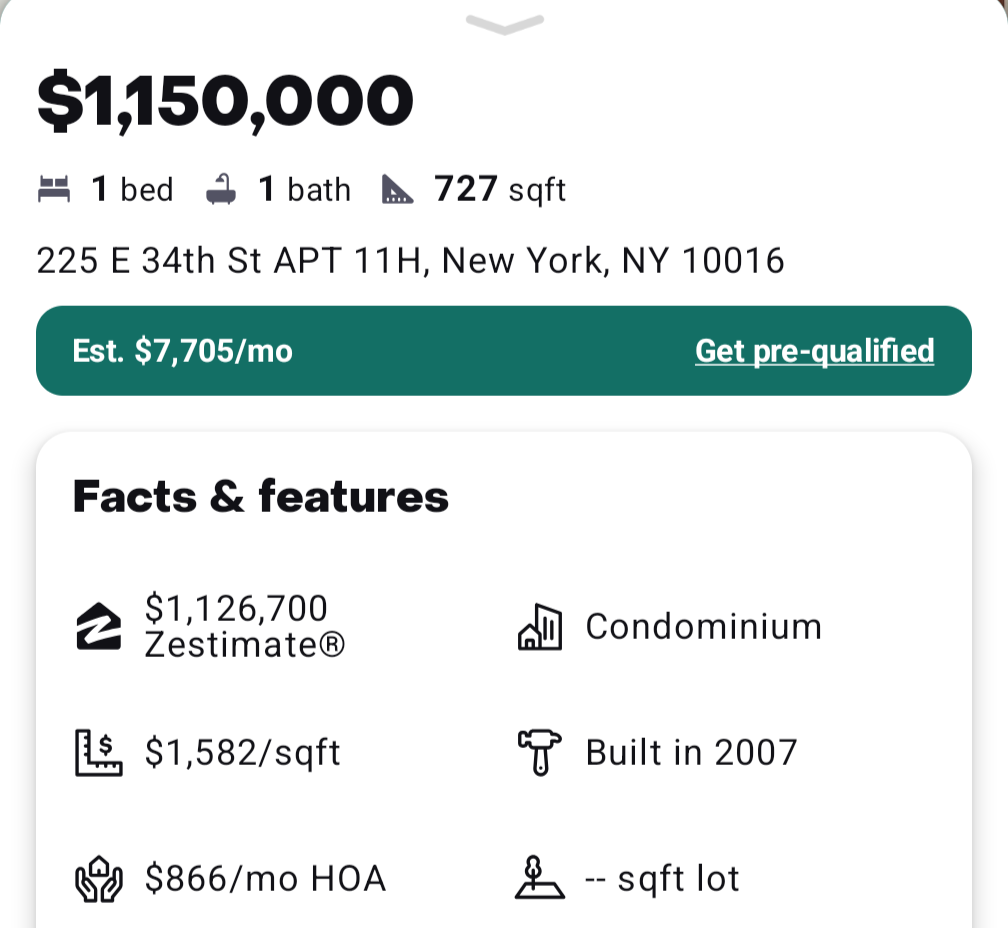Select the $1,150,000 listing price
The image size is (1008, 928).
pos(225,101)
